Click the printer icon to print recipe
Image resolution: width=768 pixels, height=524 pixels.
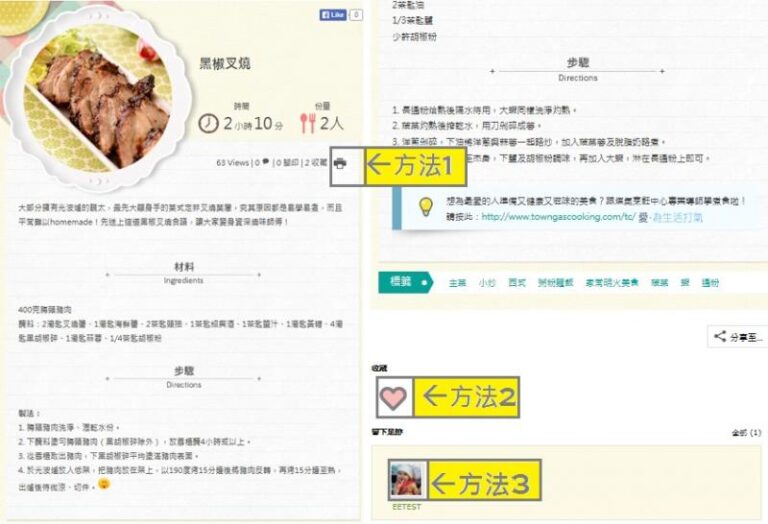pyautogui.click(x=340, y=164)
